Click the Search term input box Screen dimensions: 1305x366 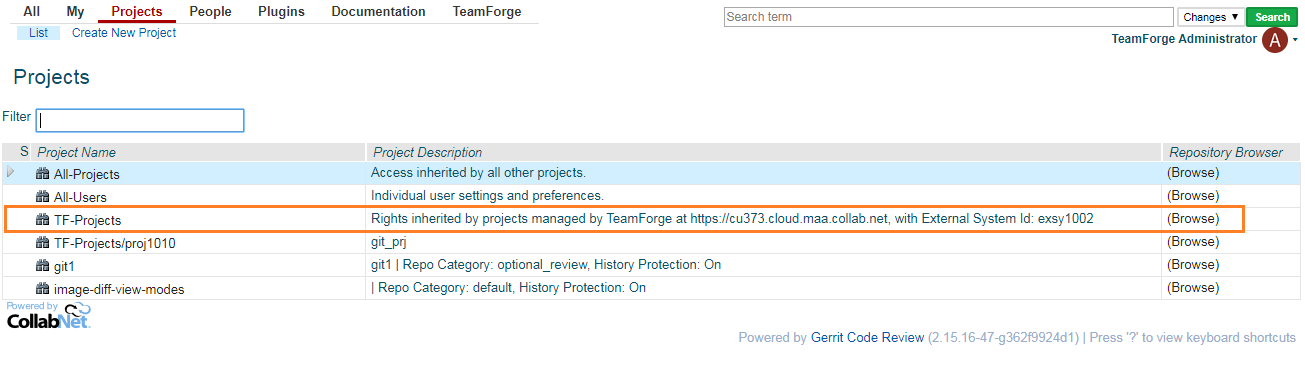(949, 17)
